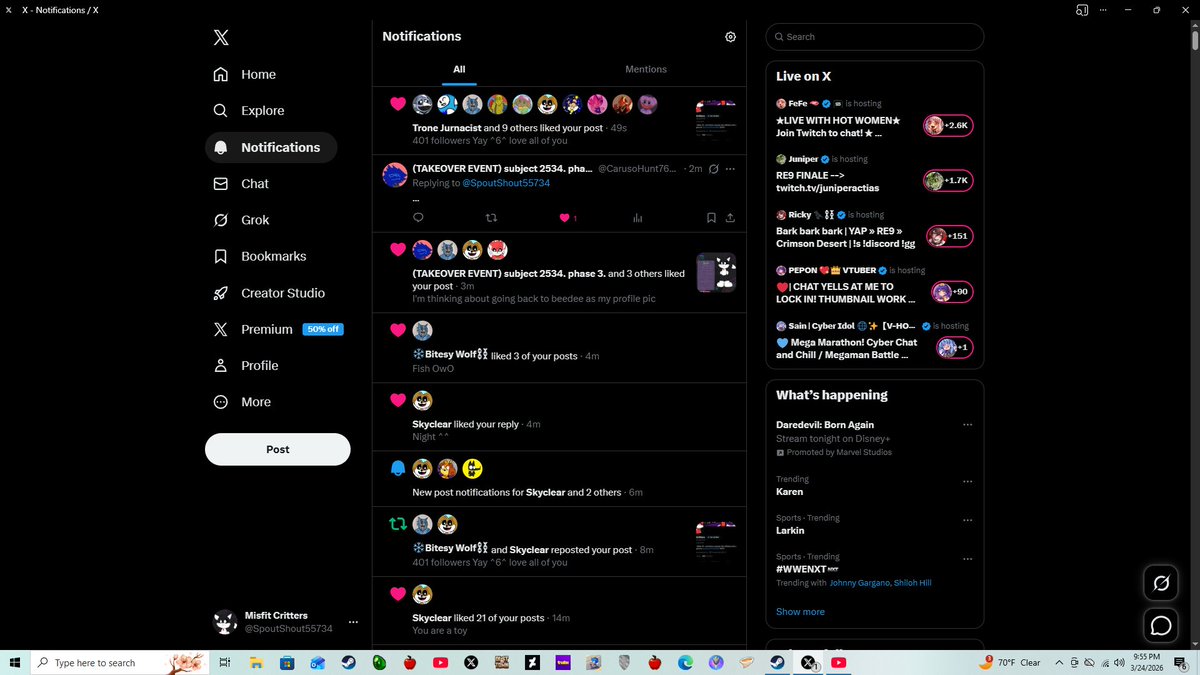Viewport: 1200px width, 675px height.
Task: Open the Home page
Action: pyautogui.click(x=245, y=74)
